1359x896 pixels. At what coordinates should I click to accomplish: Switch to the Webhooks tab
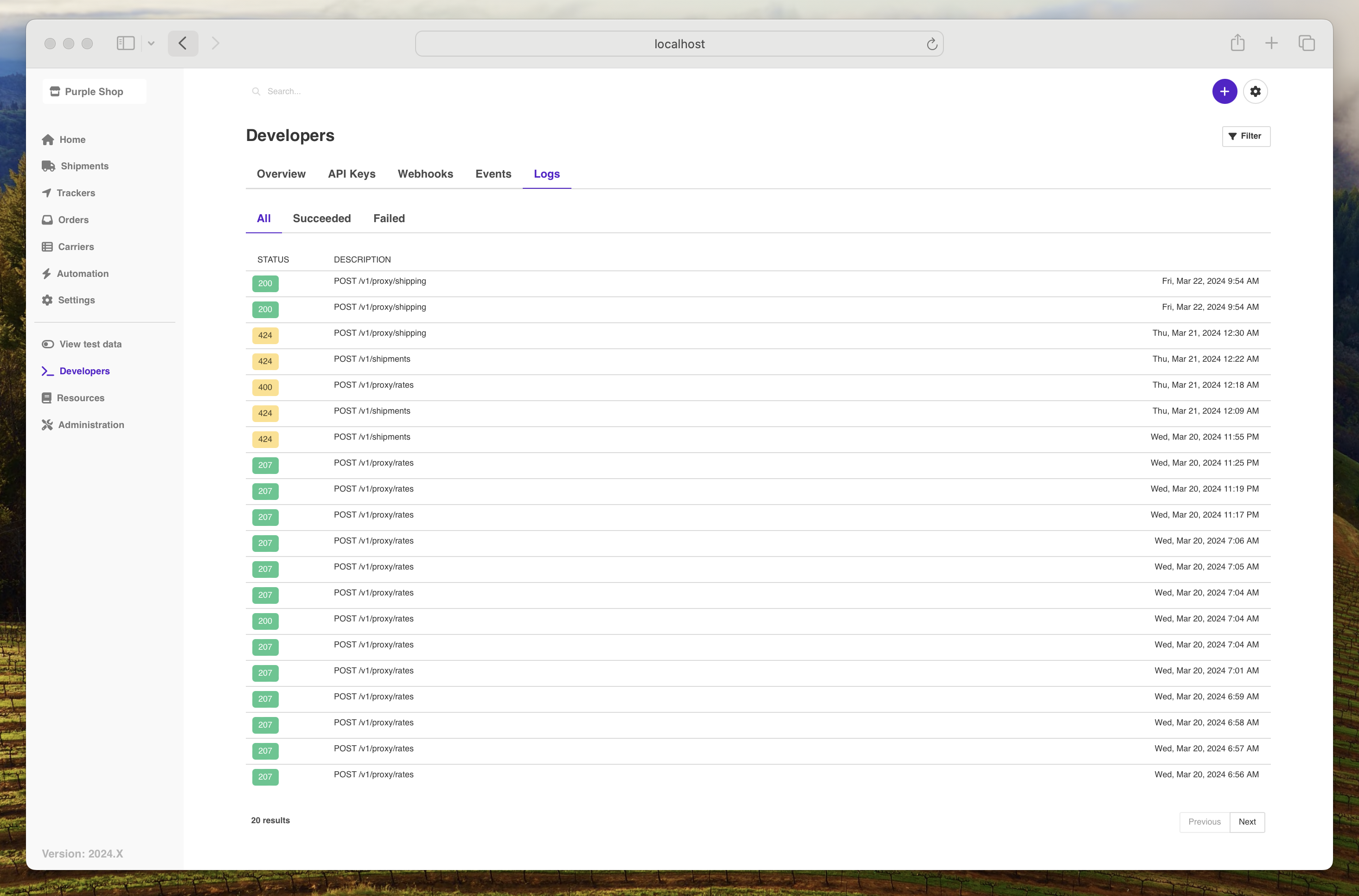[425, 174]
